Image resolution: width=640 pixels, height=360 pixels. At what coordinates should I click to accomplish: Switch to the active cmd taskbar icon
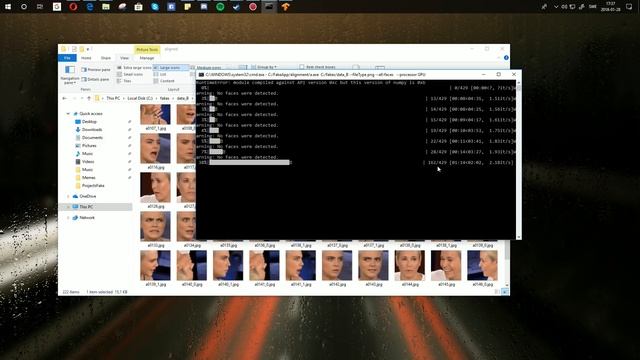pos(269,7)
